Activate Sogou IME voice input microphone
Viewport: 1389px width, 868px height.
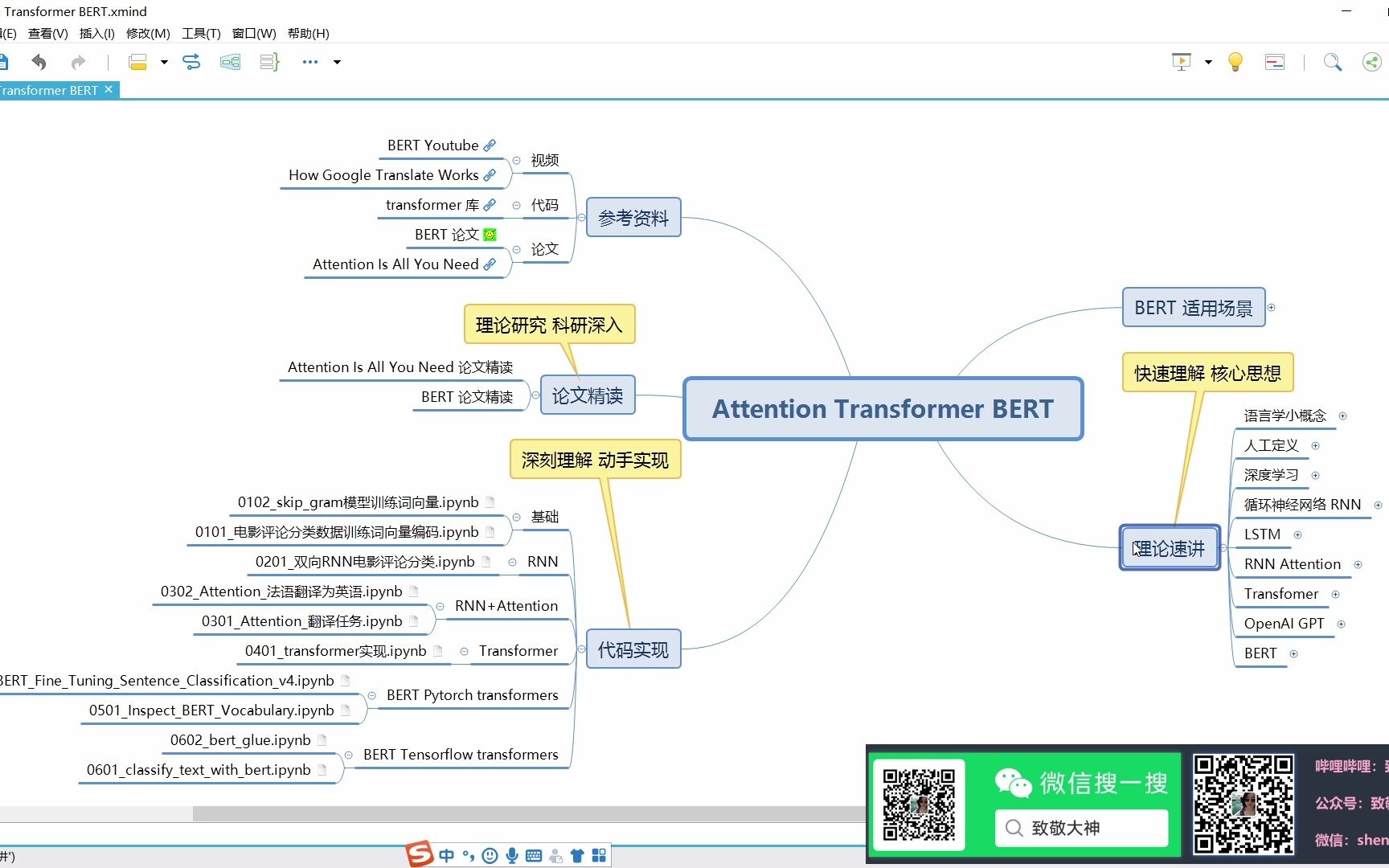(512, 856)
